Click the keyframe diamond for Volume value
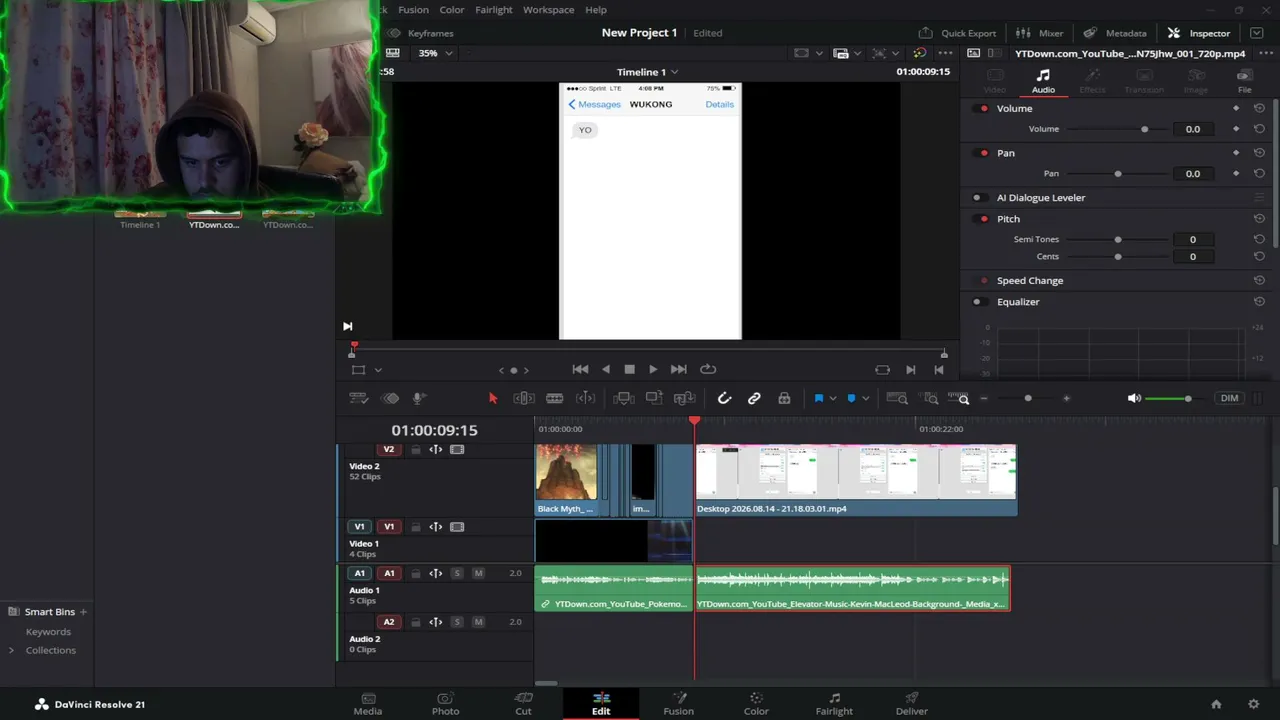Viewport: 1280px width, 720px height. click(x=1236, y=129)
